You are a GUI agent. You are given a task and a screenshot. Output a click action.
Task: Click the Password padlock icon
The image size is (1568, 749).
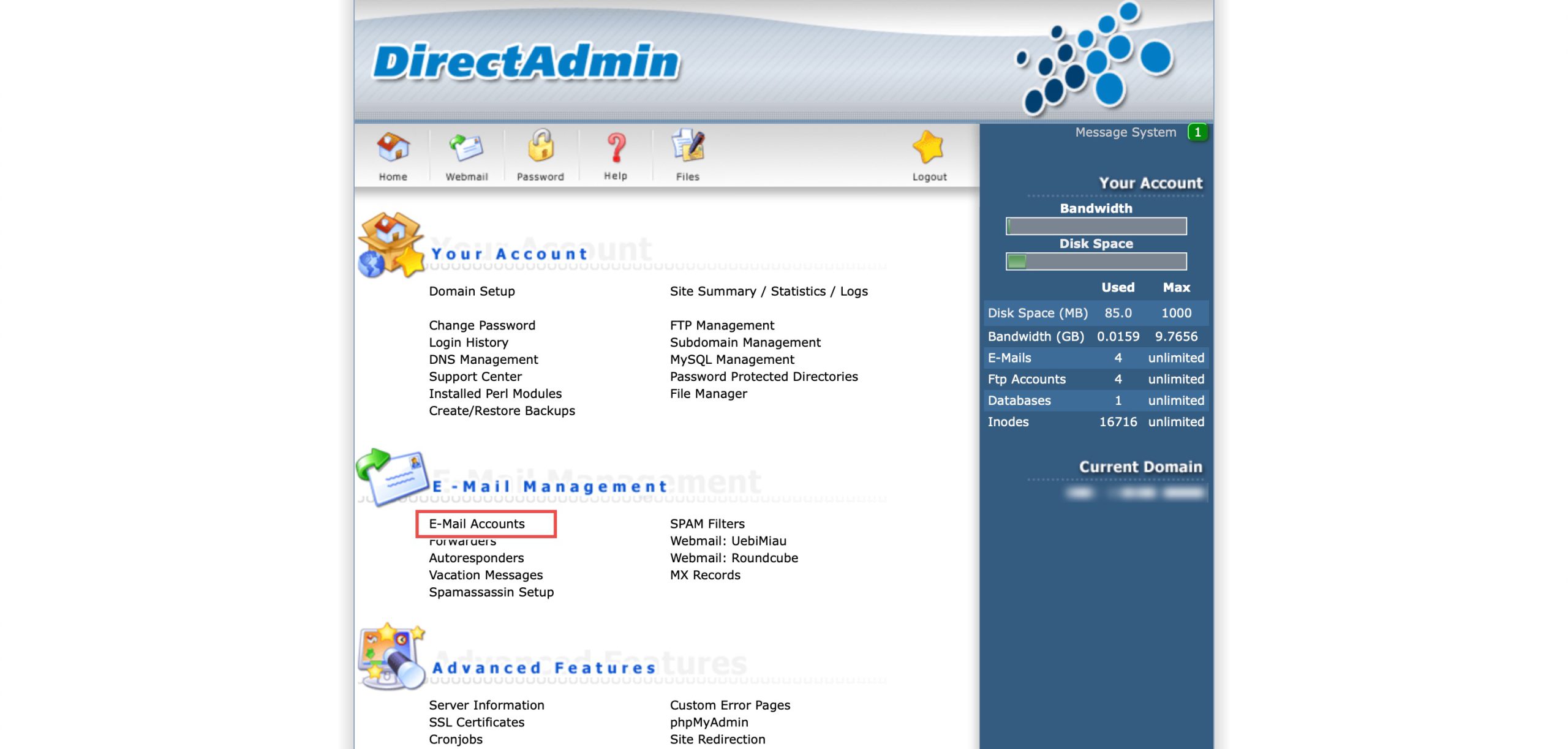[x=540, y=147]
